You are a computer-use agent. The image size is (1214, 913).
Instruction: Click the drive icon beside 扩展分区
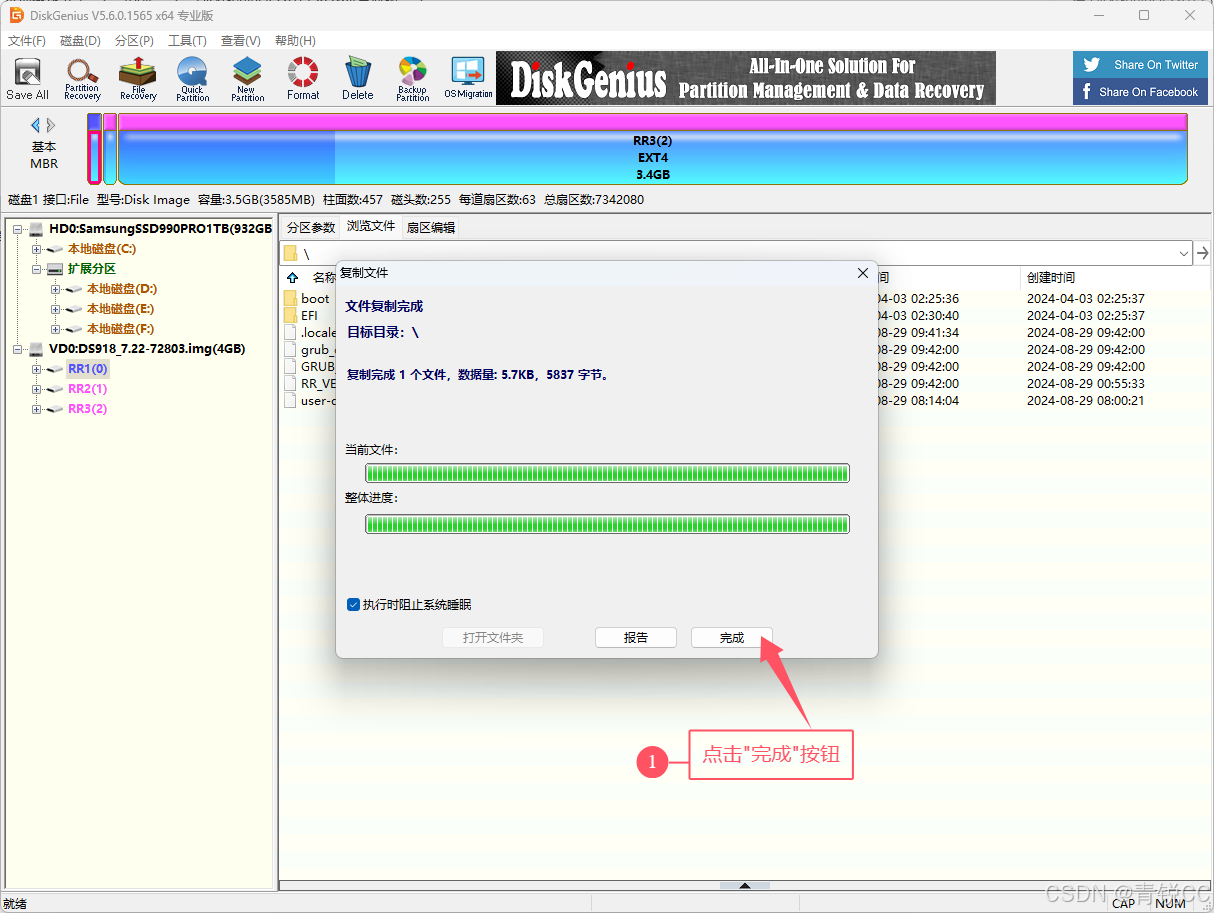[x=55, y=269]
